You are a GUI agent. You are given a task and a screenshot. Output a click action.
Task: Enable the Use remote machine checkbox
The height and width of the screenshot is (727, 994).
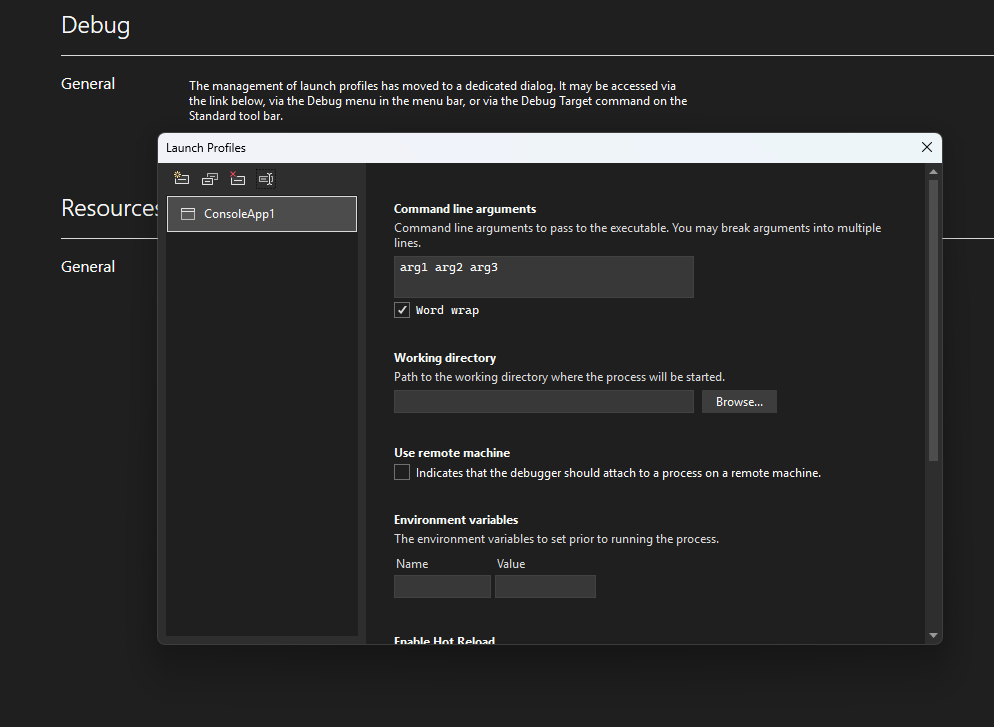[402, 472]
